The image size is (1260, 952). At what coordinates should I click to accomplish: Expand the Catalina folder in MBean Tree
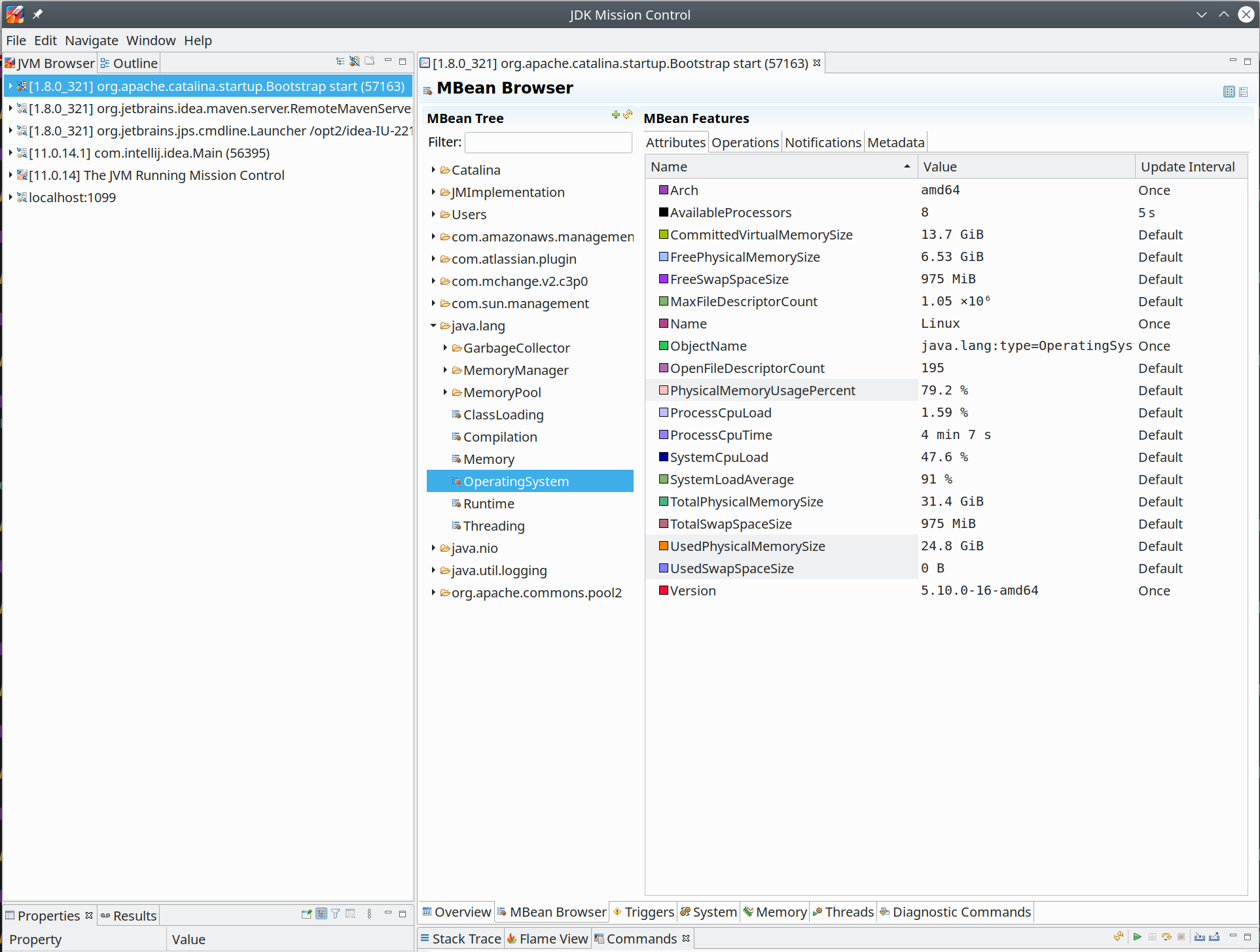click(433, 170)
